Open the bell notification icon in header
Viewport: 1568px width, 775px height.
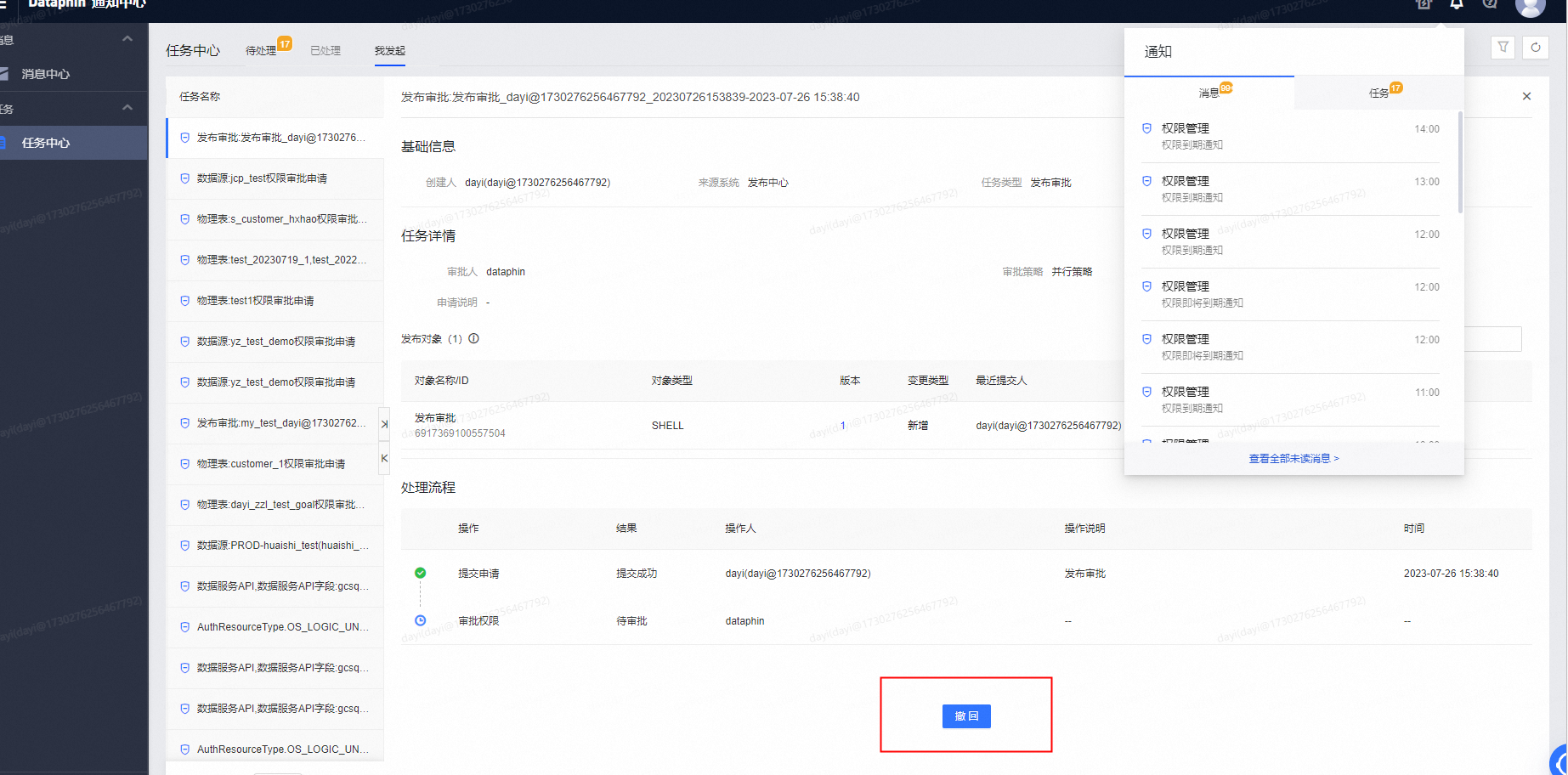[1457, 4]
